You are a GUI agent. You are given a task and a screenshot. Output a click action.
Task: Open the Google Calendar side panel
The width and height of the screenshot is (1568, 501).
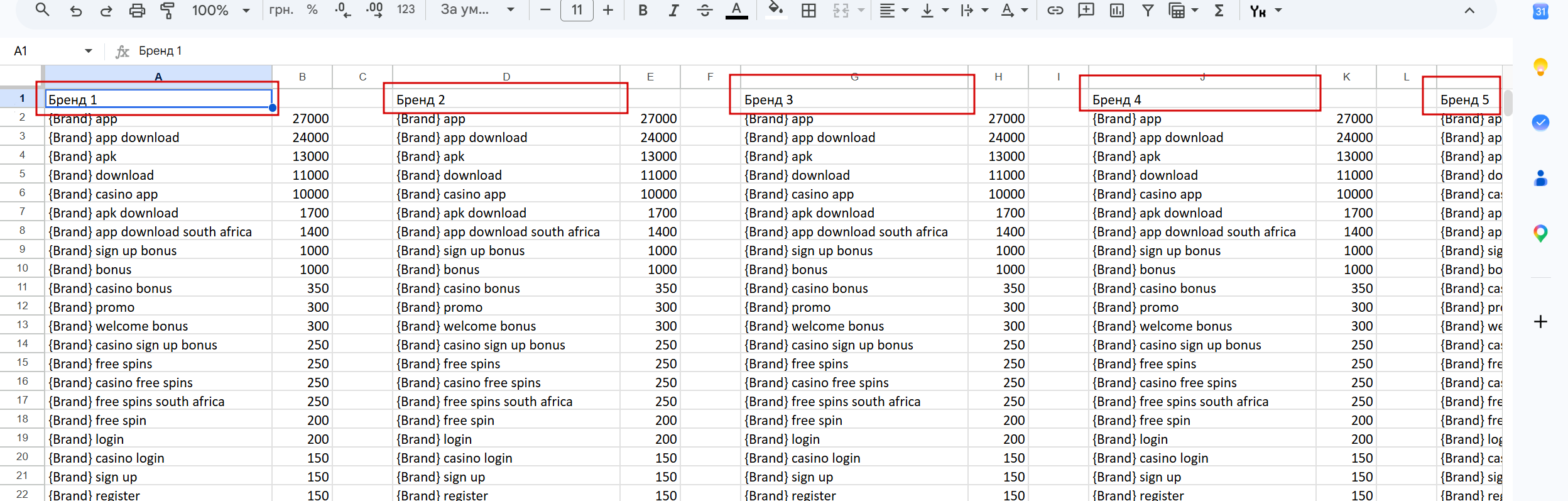coord(1540,11)
